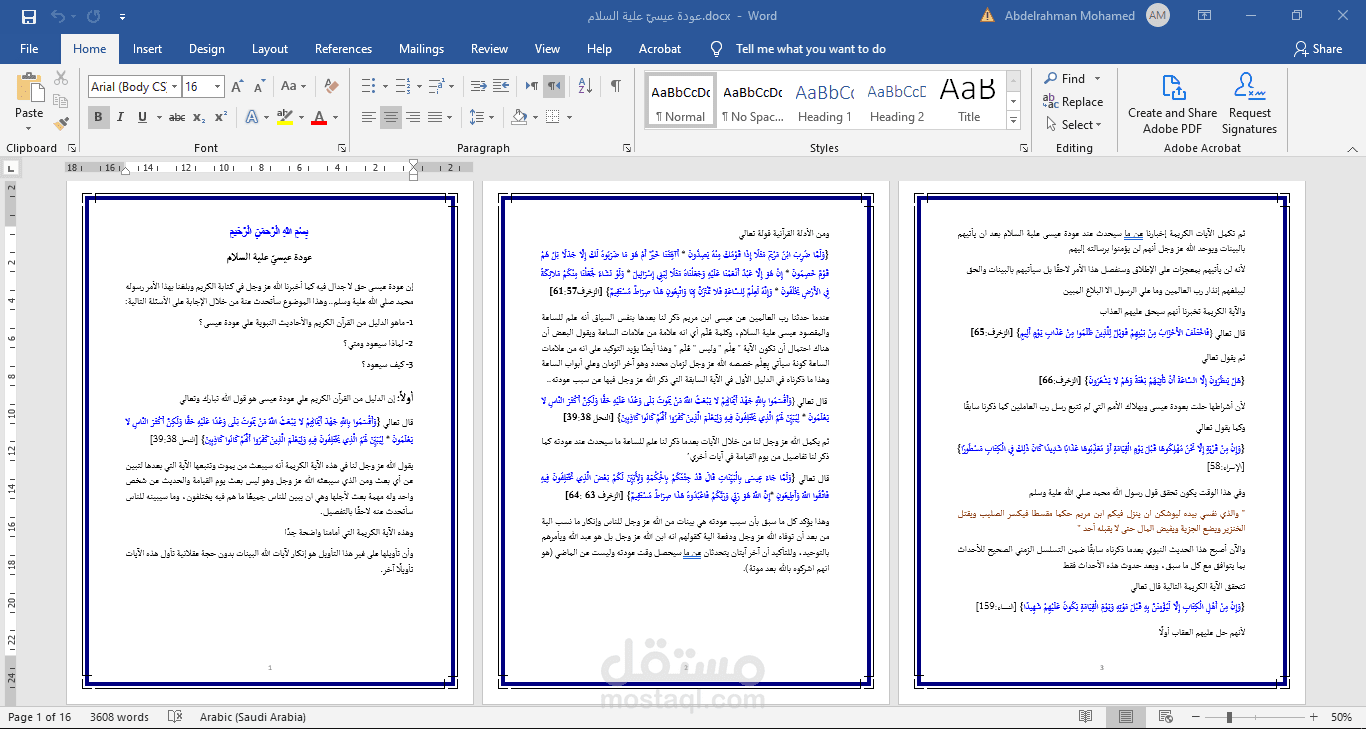Toggle center alignment
The width and height of the screenshot is (1366, 729).
point(391,117)
